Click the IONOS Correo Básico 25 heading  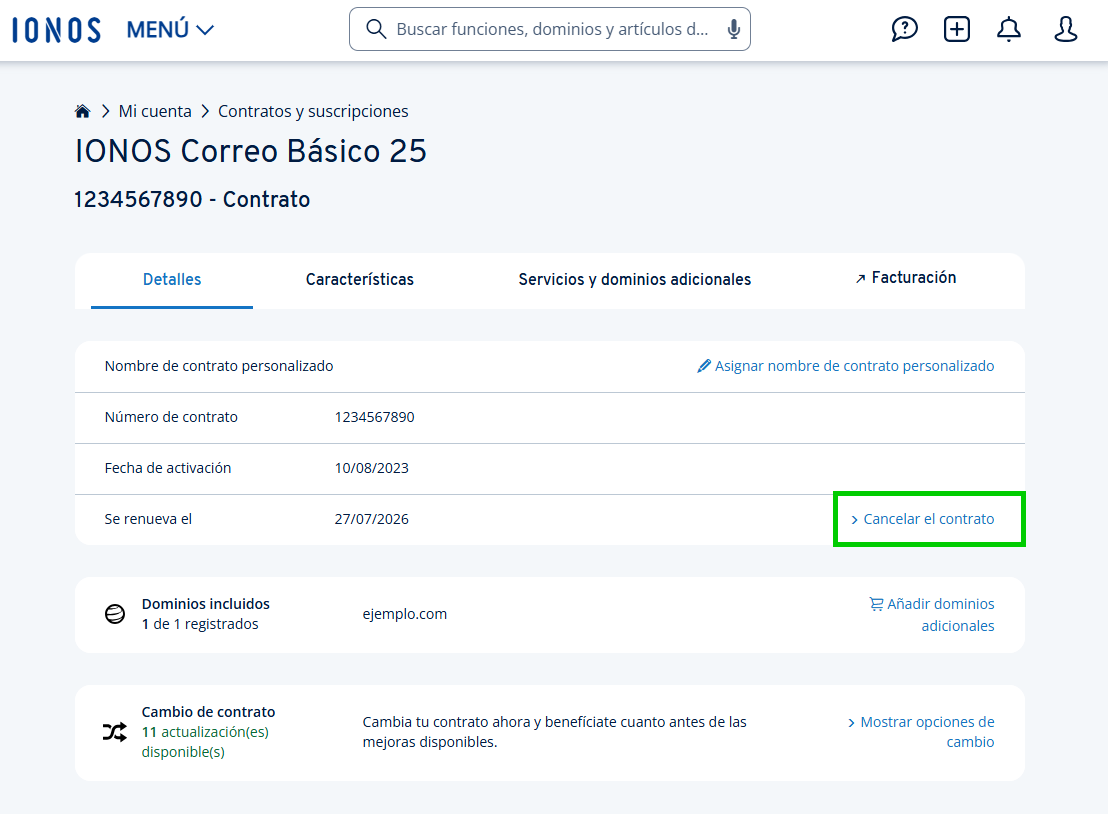251,151
